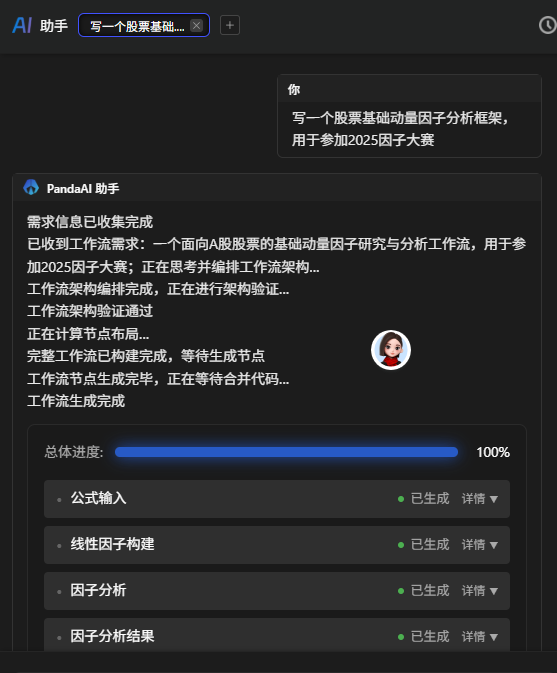Expand 详情 for 公式输入 node
Image resolution: width=557 pixels, height=673 pixels.
point(479,499)
